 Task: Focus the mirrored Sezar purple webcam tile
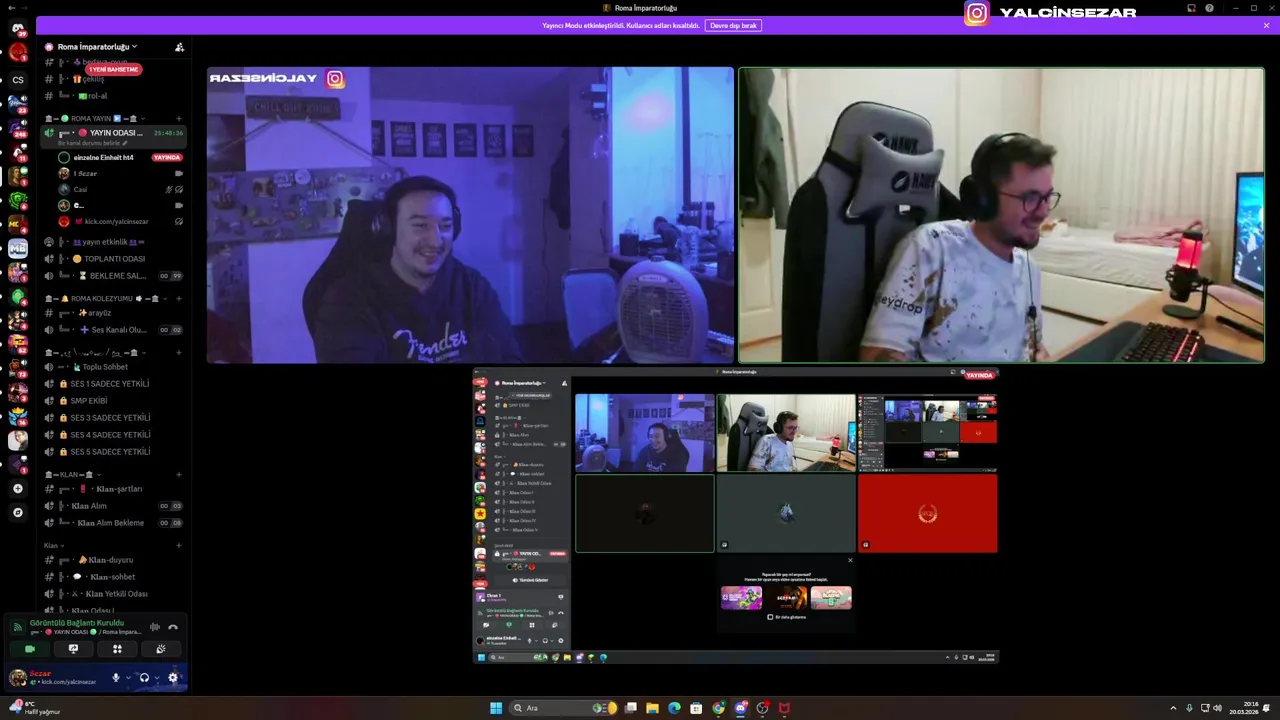(x=470, y=215)
